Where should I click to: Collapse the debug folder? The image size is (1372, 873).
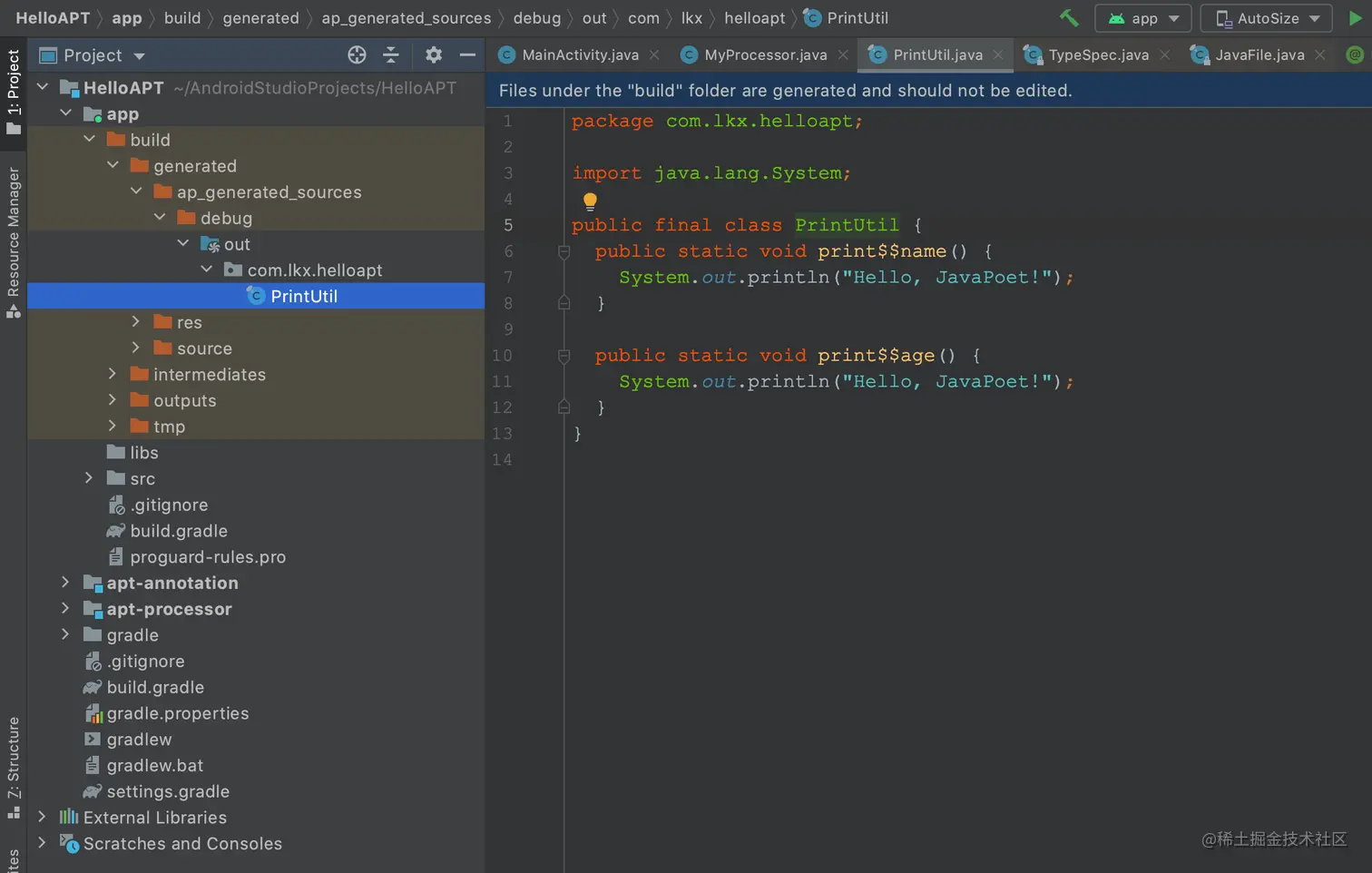[161, 218]
